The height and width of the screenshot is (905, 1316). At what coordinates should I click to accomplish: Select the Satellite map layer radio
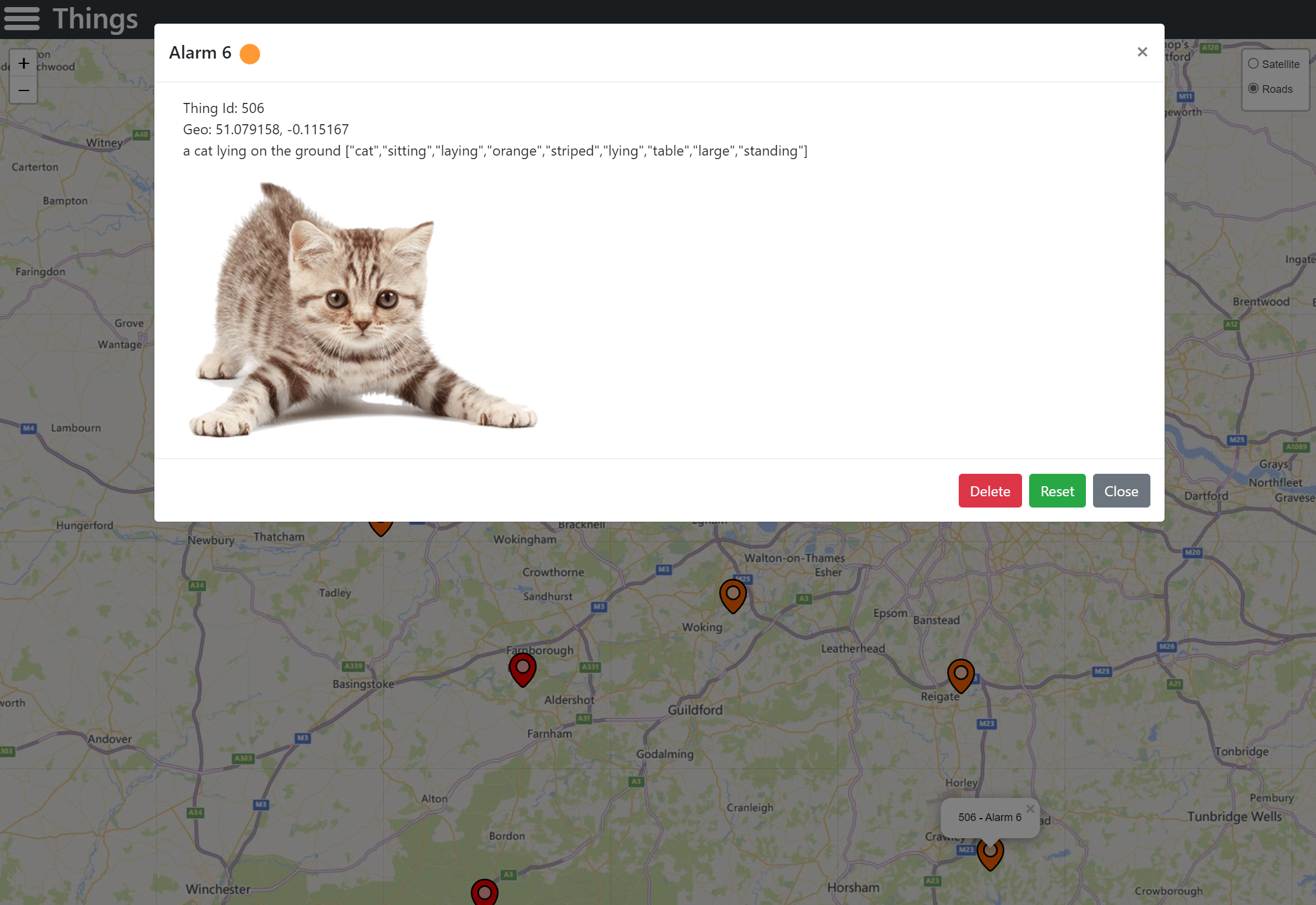tap(1253, 64)
